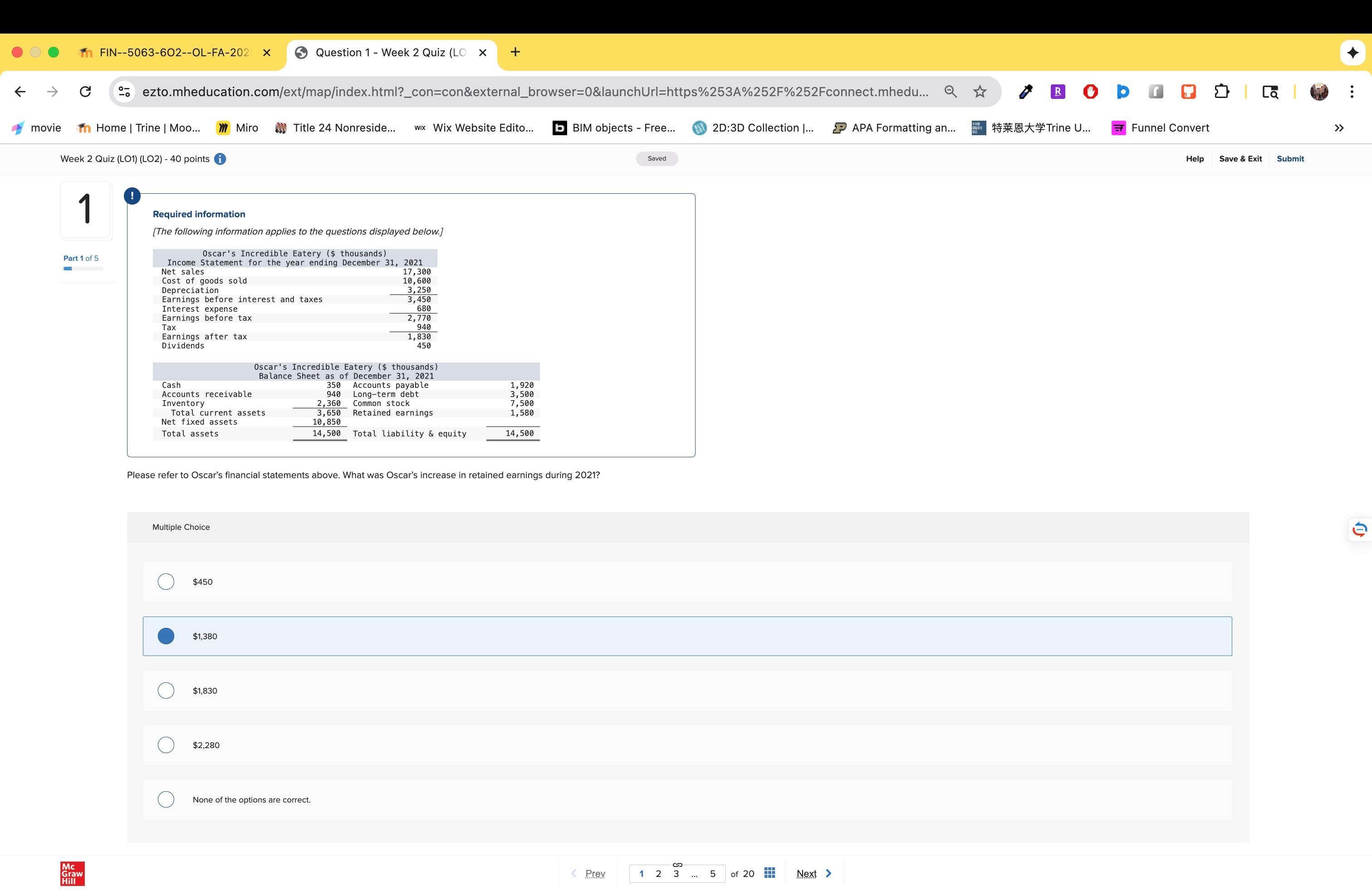Image resolution: width=1372 pixels, height=891 pixels.
Task: Choose the $2,280 answer option
Action: [687, 745]
